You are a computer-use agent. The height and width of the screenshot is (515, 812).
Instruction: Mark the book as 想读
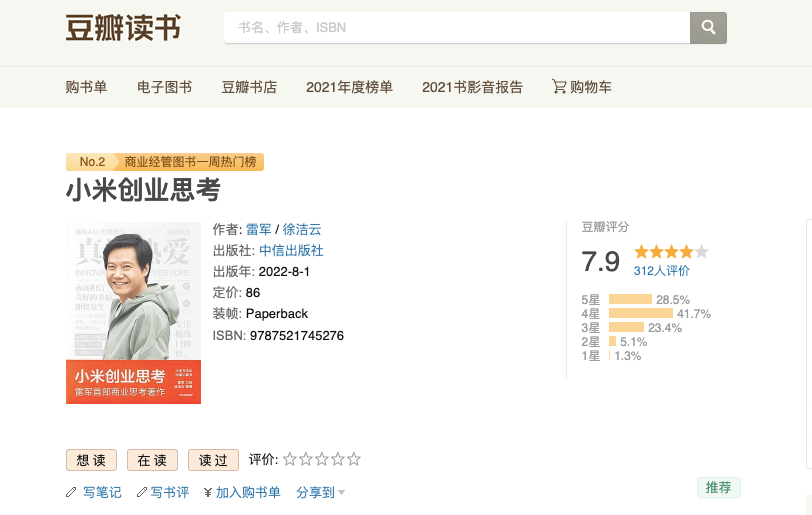92,460
